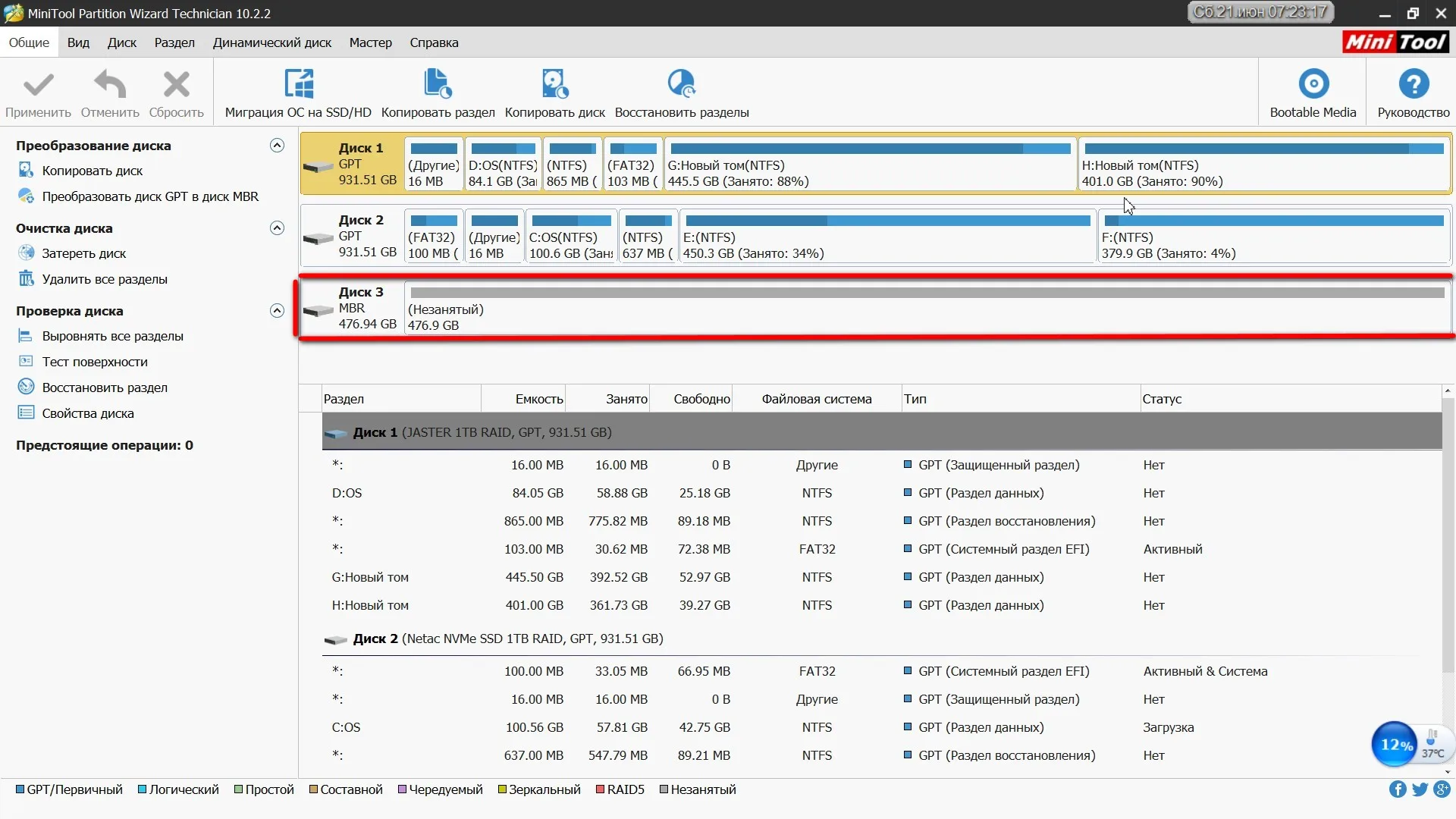Click the Файловая система column header
Image resolution: width=1456 pixels, height=819 pixels.
click(816, 399)
